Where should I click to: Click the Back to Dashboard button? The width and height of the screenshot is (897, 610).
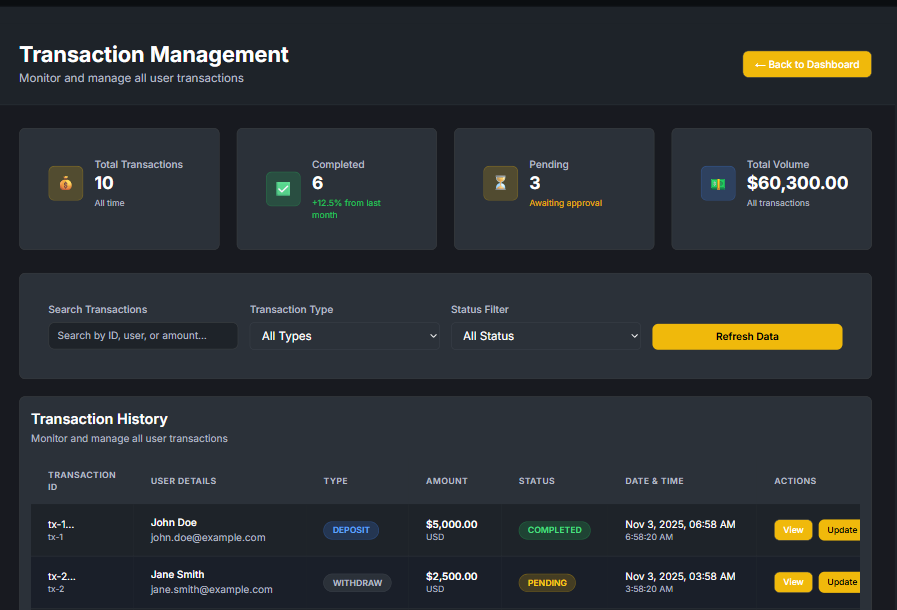coord(806,64)
